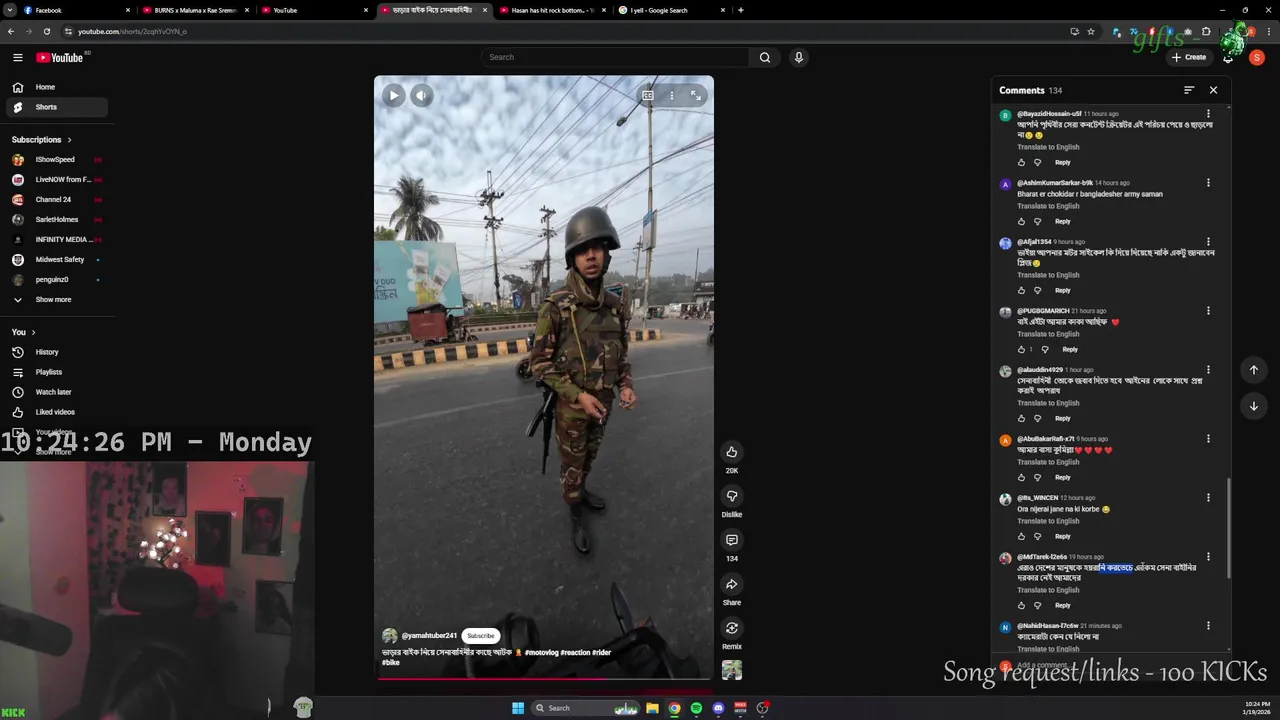Switch to 'I yell - Google Search' tab

click(x=670, y=10)
